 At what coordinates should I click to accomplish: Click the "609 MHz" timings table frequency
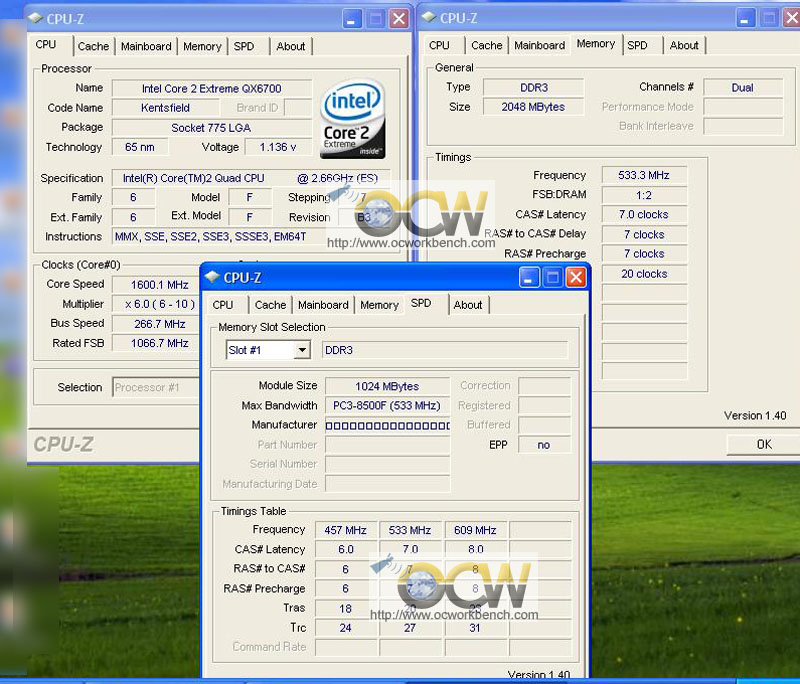pos(476,530)
